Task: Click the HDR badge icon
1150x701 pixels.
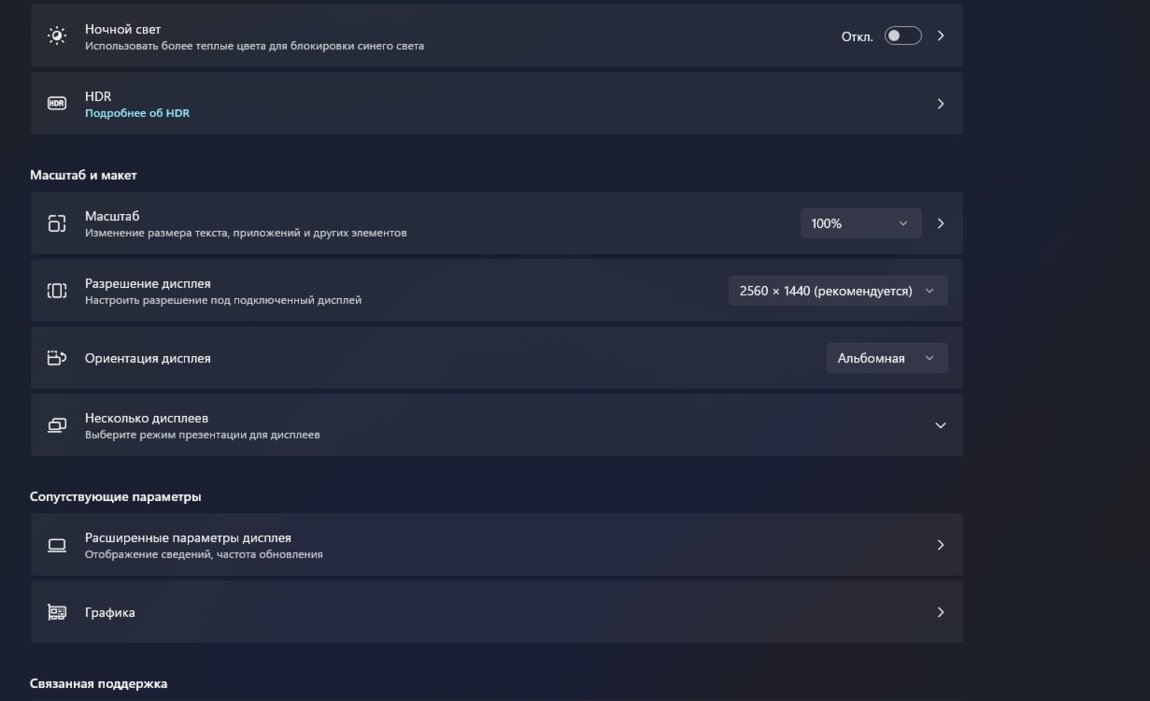Action: (x=57, y=103)
